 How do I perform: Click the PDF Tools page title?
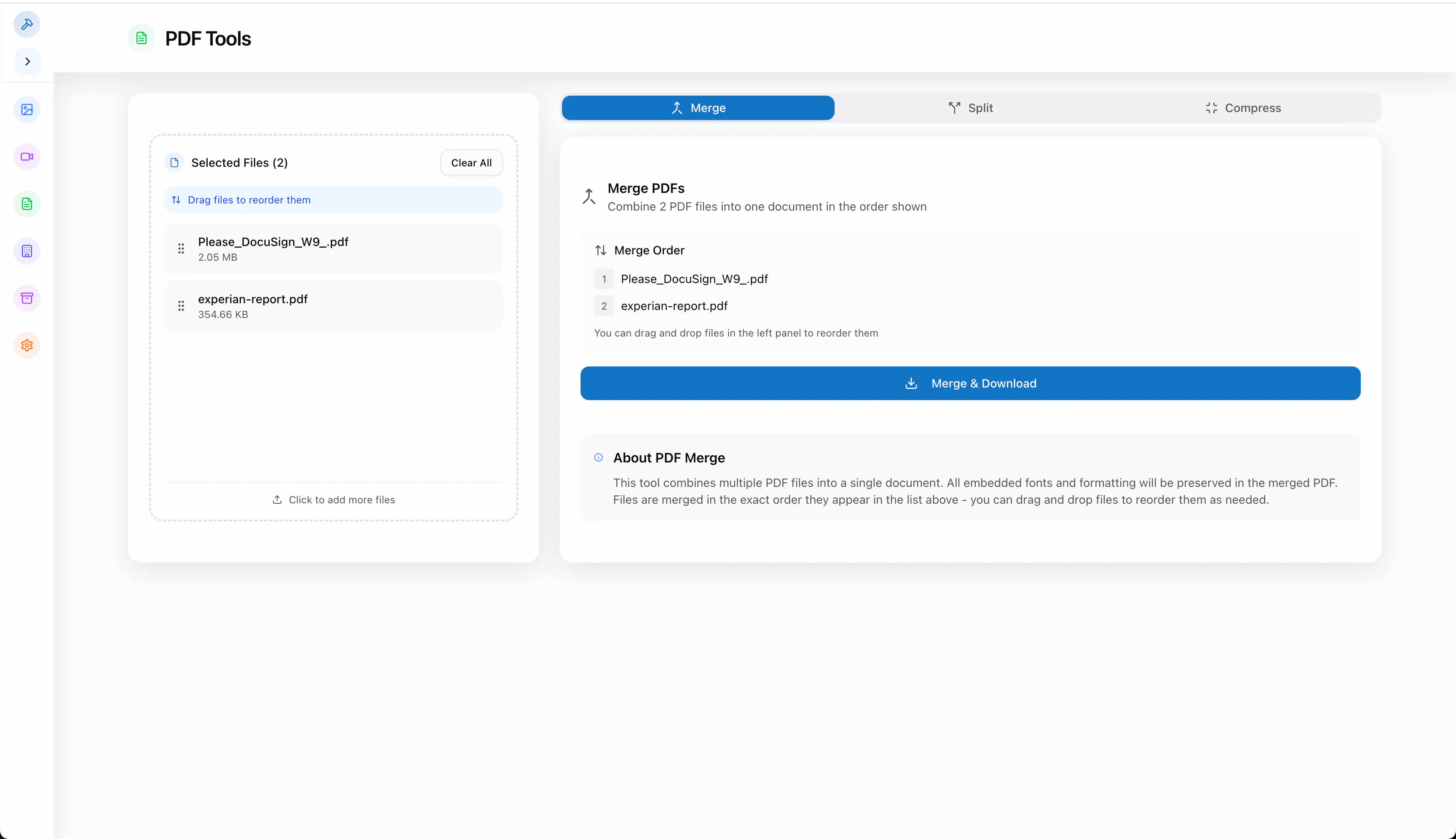click(208, 39)
